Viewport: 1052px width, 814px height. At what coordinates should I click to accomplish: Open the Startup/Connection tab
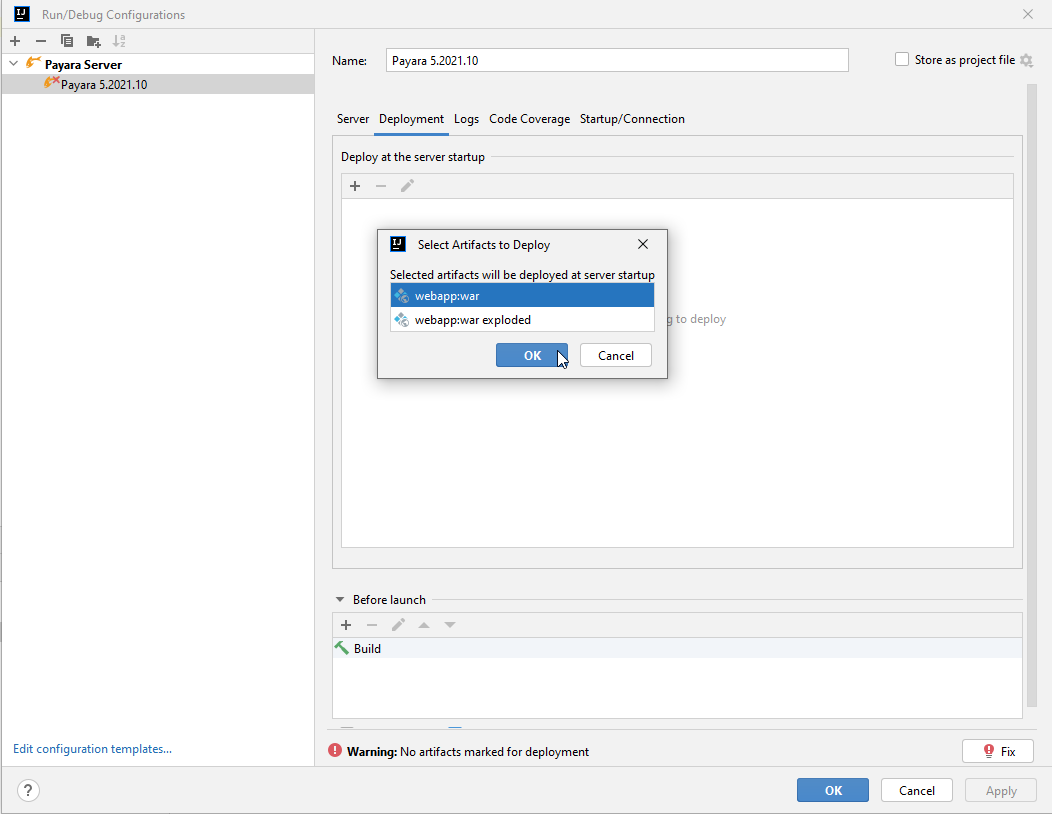pyautogui.click(x=632, y=119)
